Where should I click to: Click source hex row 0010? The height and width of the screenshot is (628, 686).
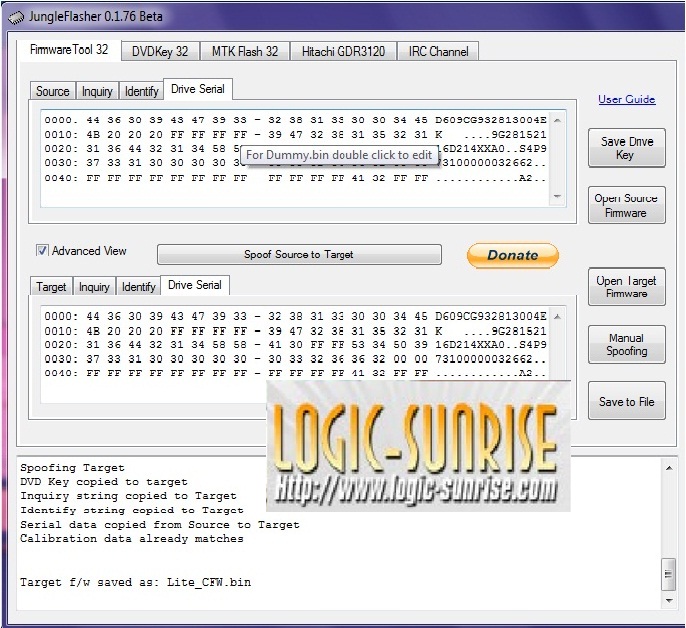pyautogui.click(x=296, y=134)
